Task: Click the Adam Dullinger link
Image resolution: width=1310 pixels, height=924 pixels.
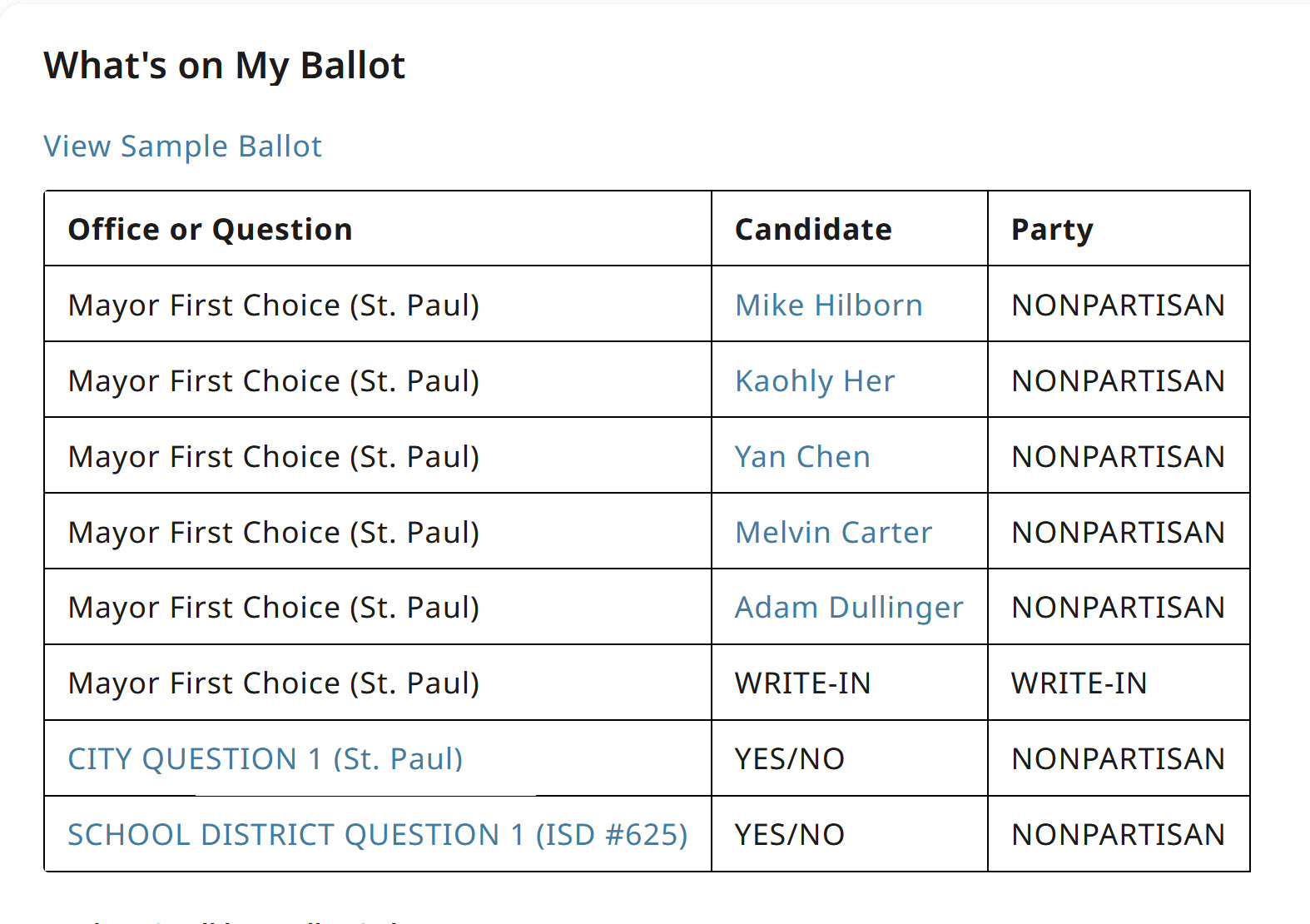Action: [x=848, y=608]
